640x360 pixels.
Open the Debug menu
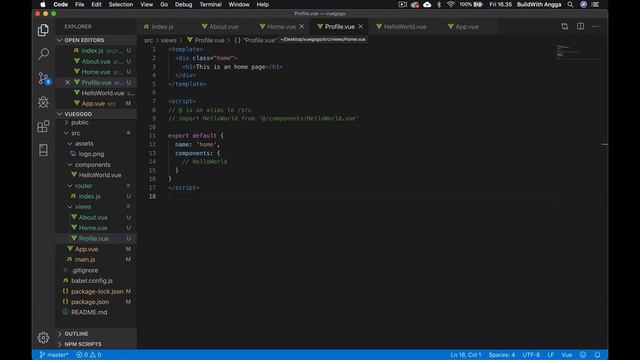[x=183, y=4]
